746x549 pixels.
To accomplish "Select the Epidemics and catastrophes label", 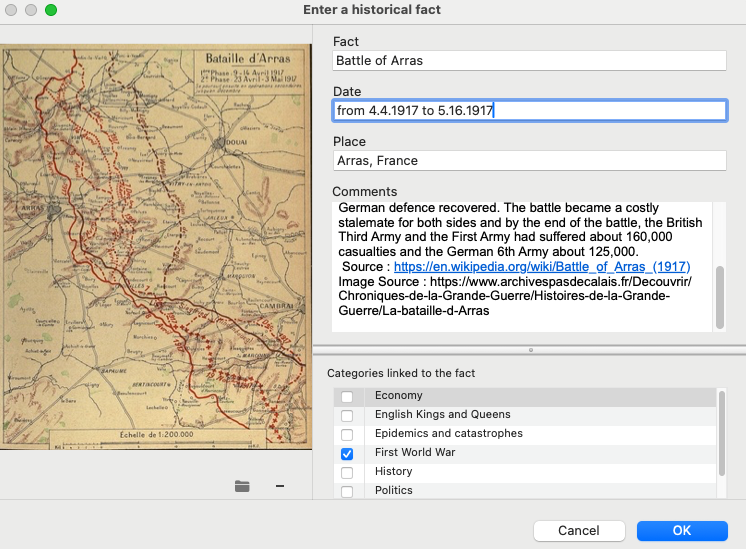I will 449,433.
